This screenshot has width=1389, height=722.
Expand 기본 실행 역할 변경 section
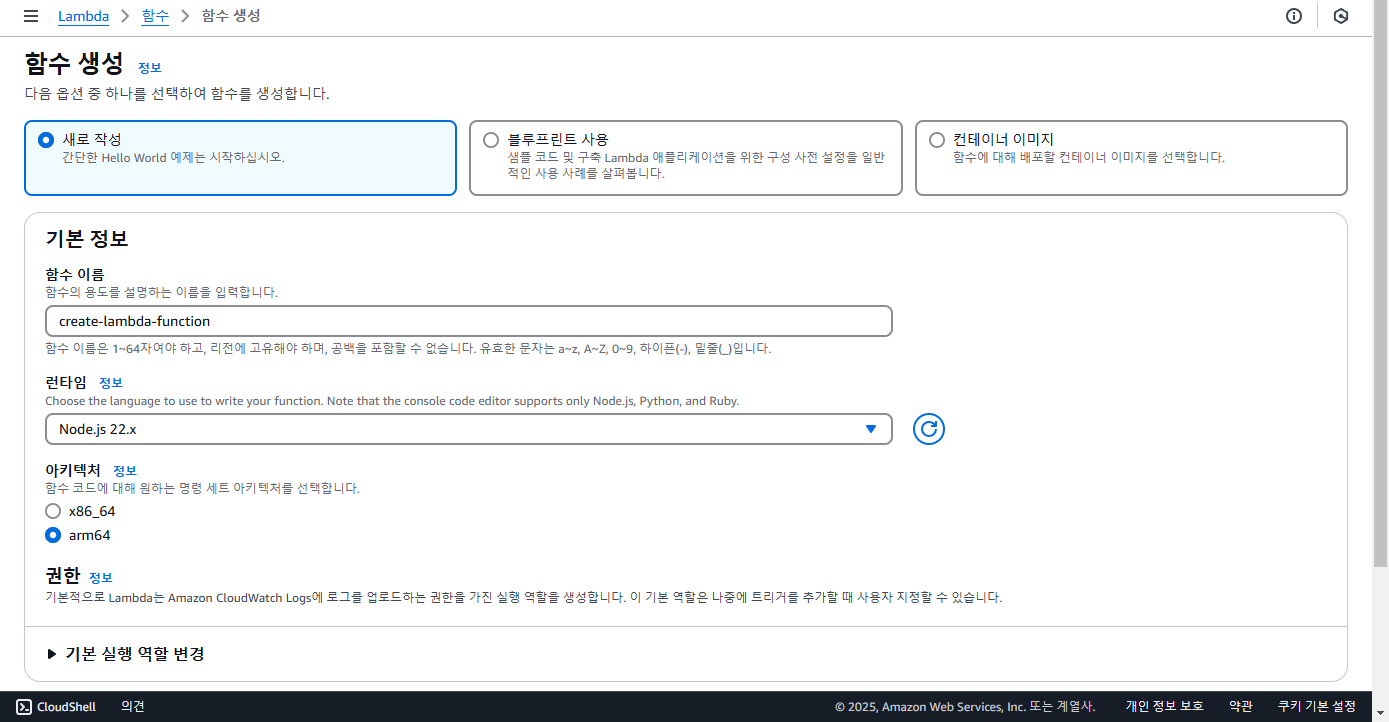(x=126, y=654)
